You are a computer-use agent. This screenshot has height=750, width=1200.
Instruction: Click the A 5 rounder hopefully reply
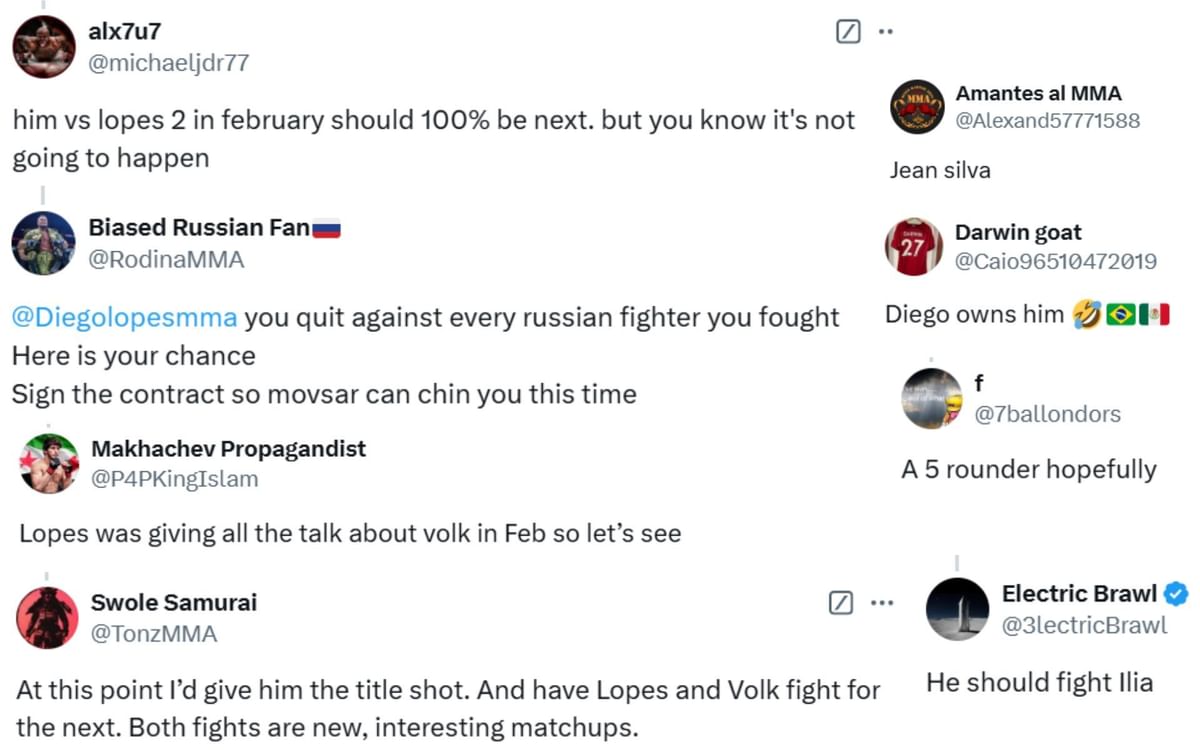point(1030,469)
